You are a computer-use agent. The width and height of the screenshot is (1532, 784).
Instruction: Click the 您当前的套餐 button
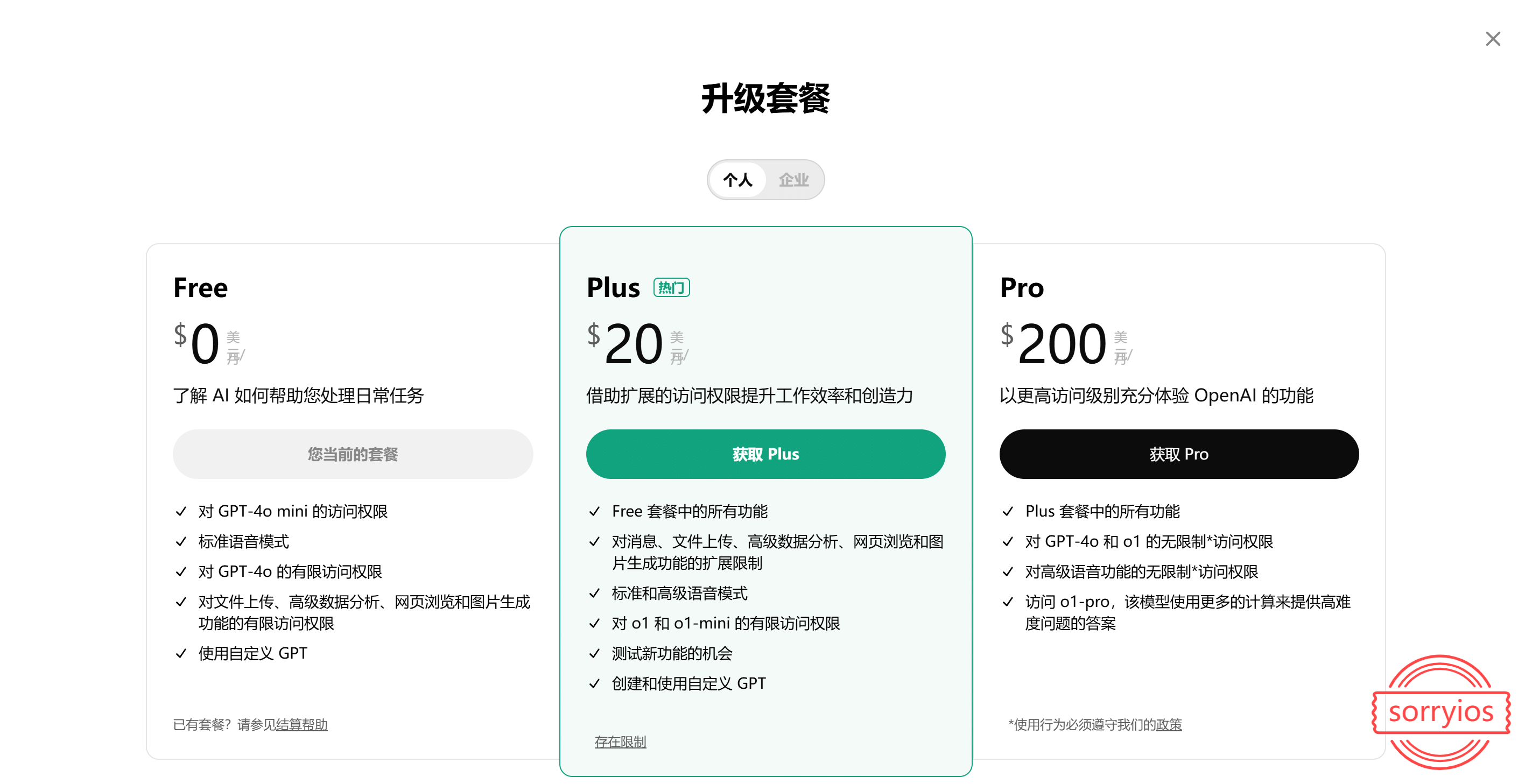353,454
